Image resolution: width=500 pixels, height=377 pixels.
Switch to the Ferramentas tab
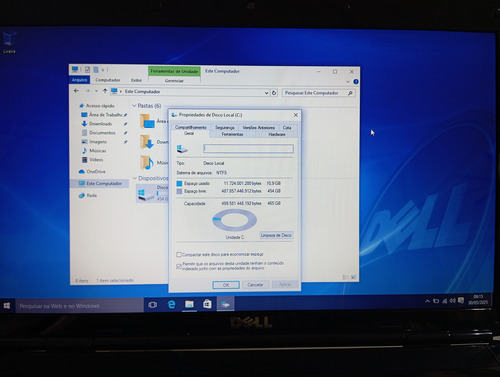(x=232, y=134)
